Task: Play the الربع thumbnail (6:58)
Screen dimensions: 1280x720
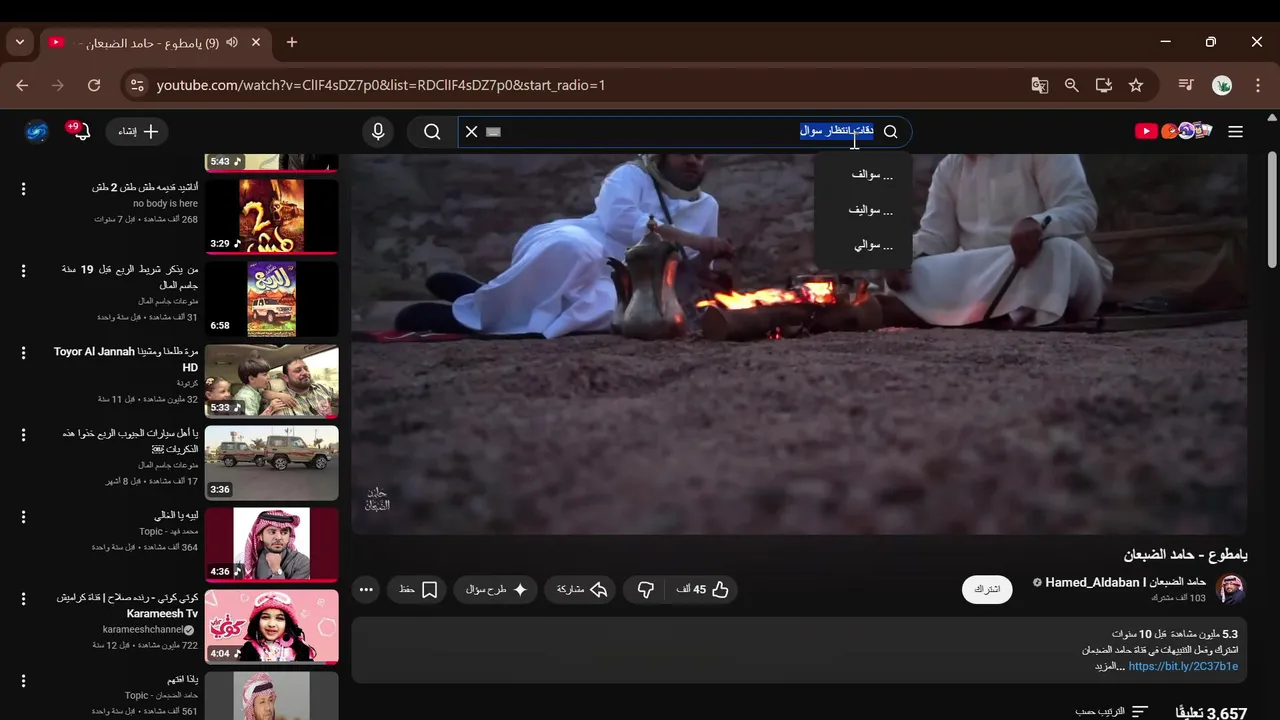Action: (272, 298)
